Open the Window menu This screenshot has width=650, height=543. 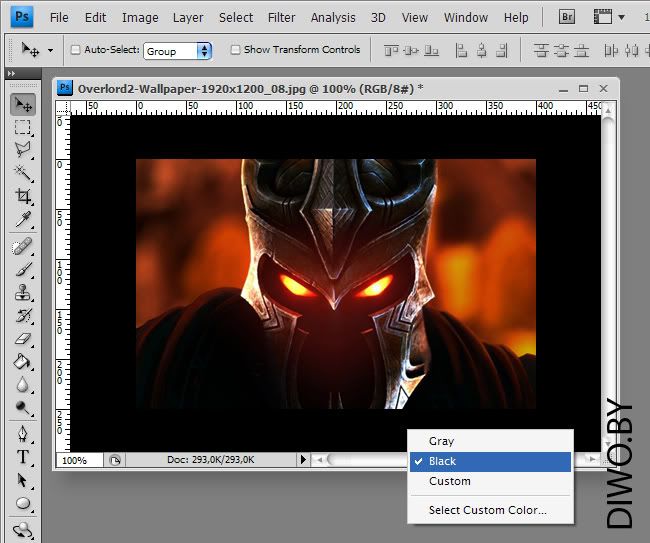[x=466, y=17]
